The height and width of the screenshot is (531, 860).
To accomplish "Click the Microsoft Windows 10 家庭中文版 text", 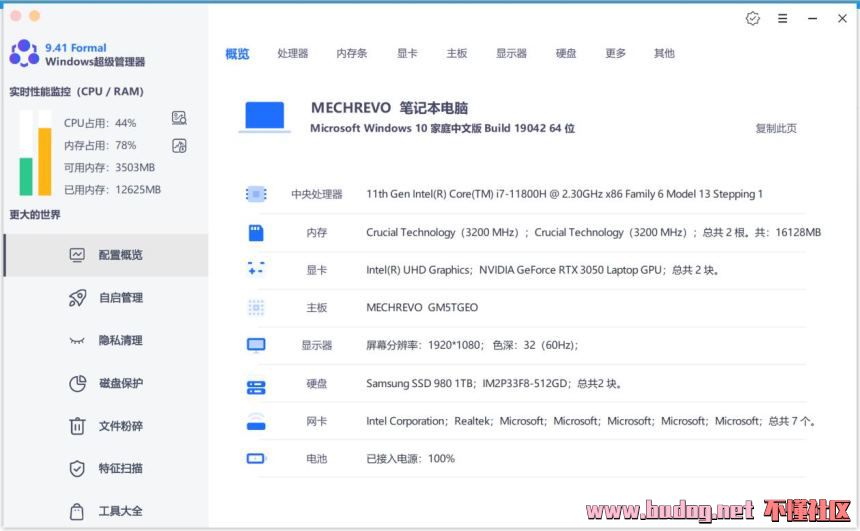I will [442, 128].
